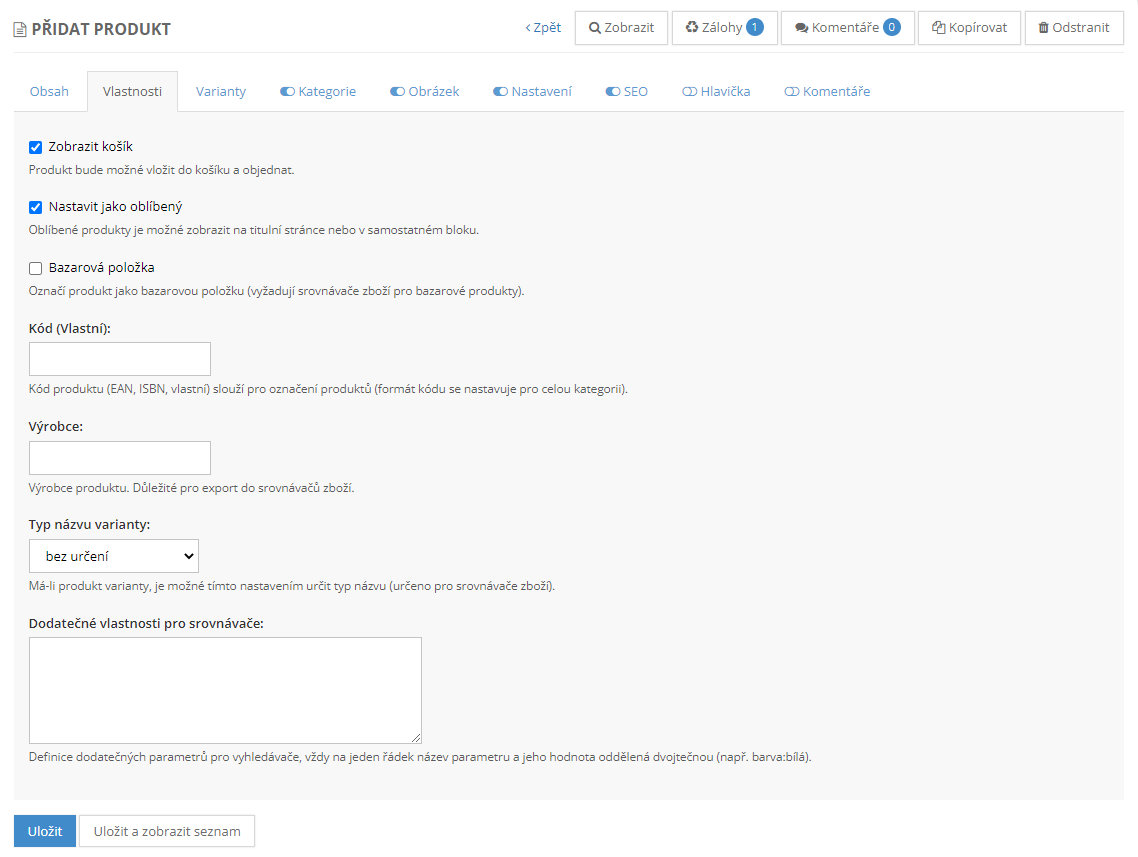Click the copy icon on Kopírovat button

coord(938,28)
